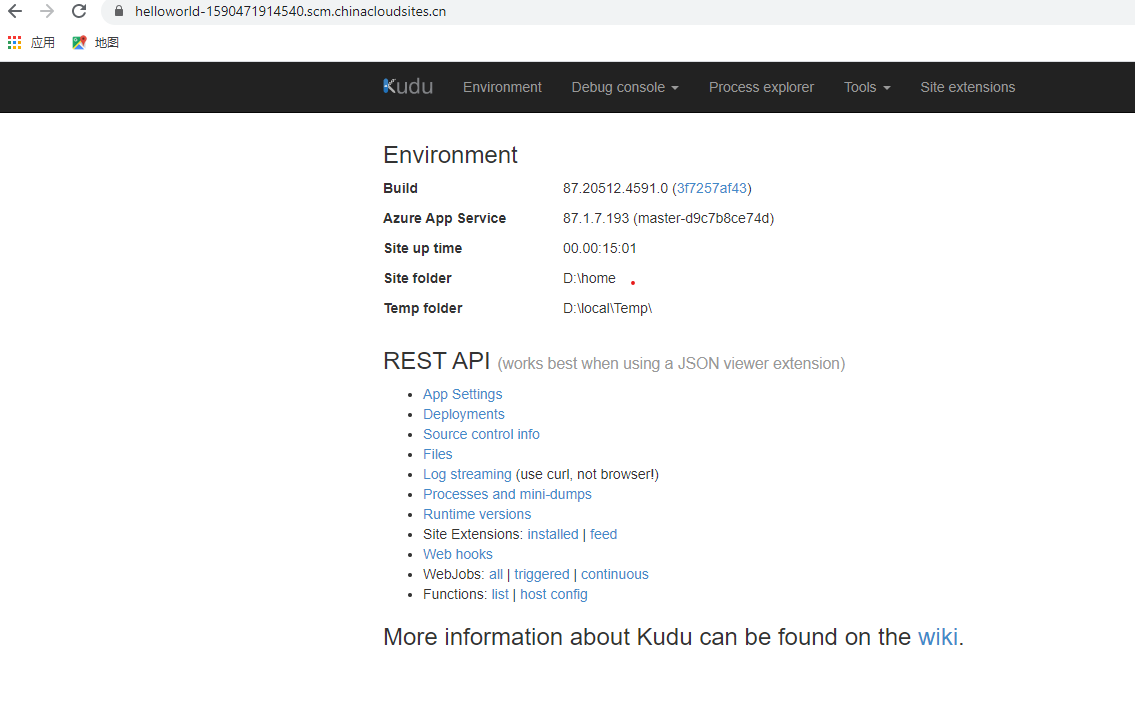Screen dimensions: 1135x706
Task: Open the Environment nav item
Action: pos(502,87)
